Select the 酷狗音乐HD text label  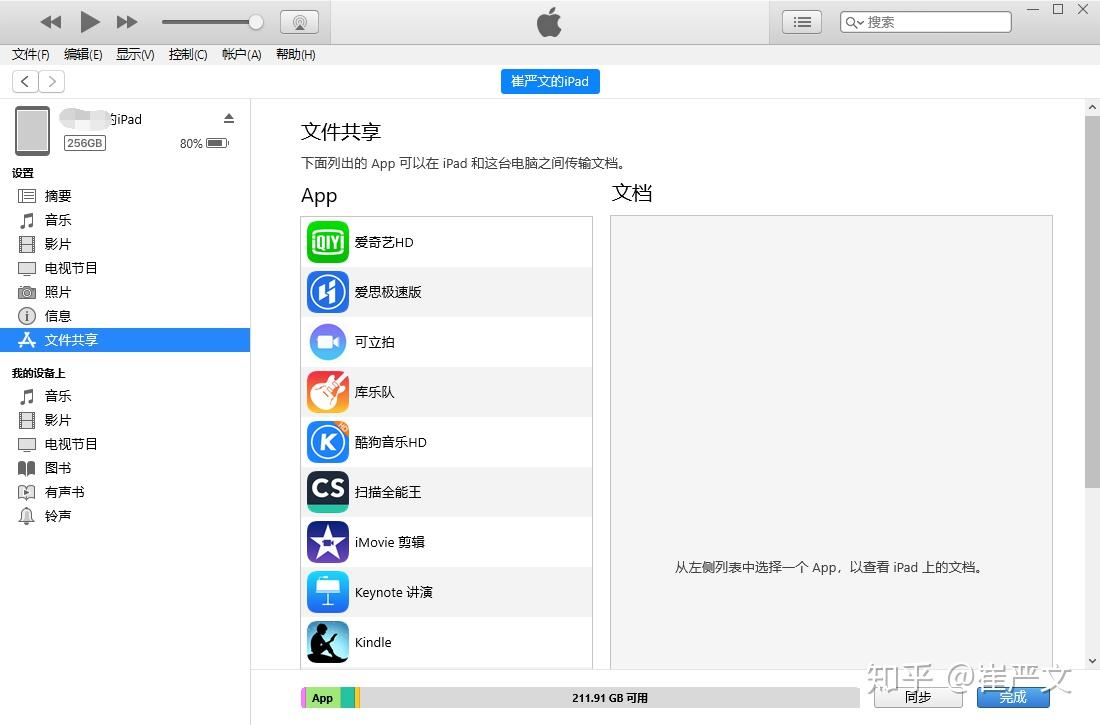click(x=391, y=442)
